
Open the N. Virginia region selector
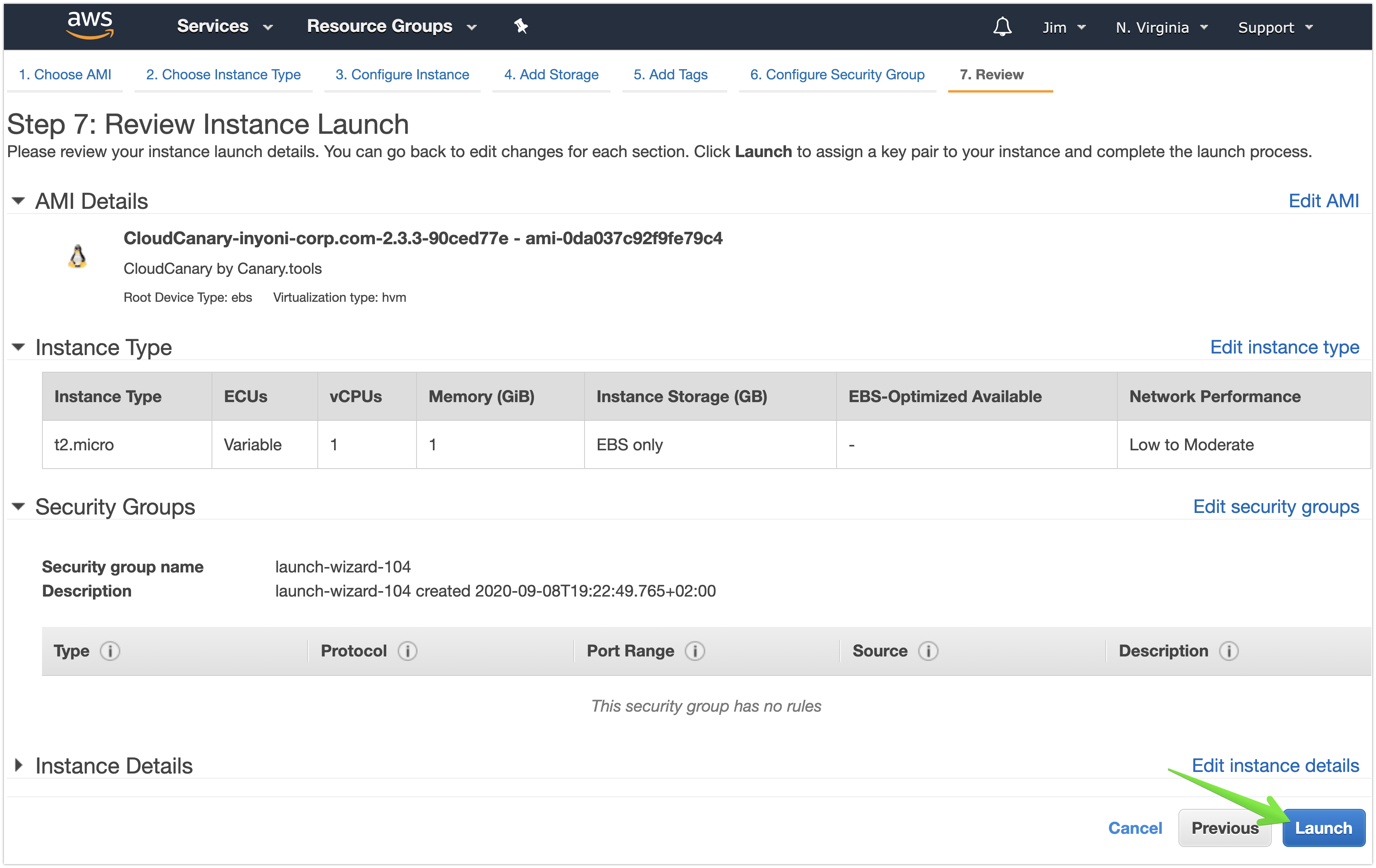(x=1162, y=28)
